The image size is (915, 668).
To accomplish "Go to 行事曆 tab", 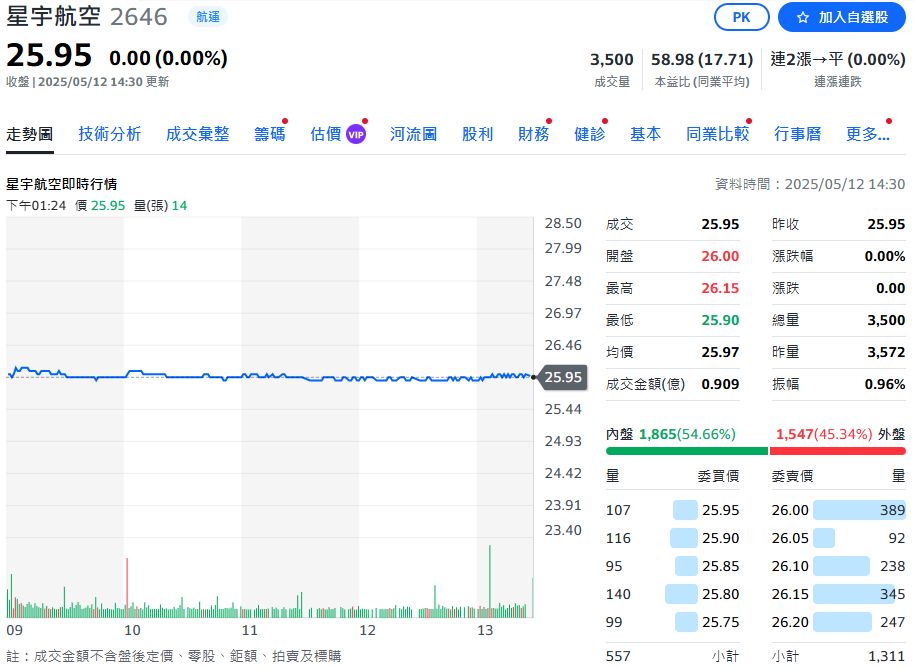I will click(798, 134).
